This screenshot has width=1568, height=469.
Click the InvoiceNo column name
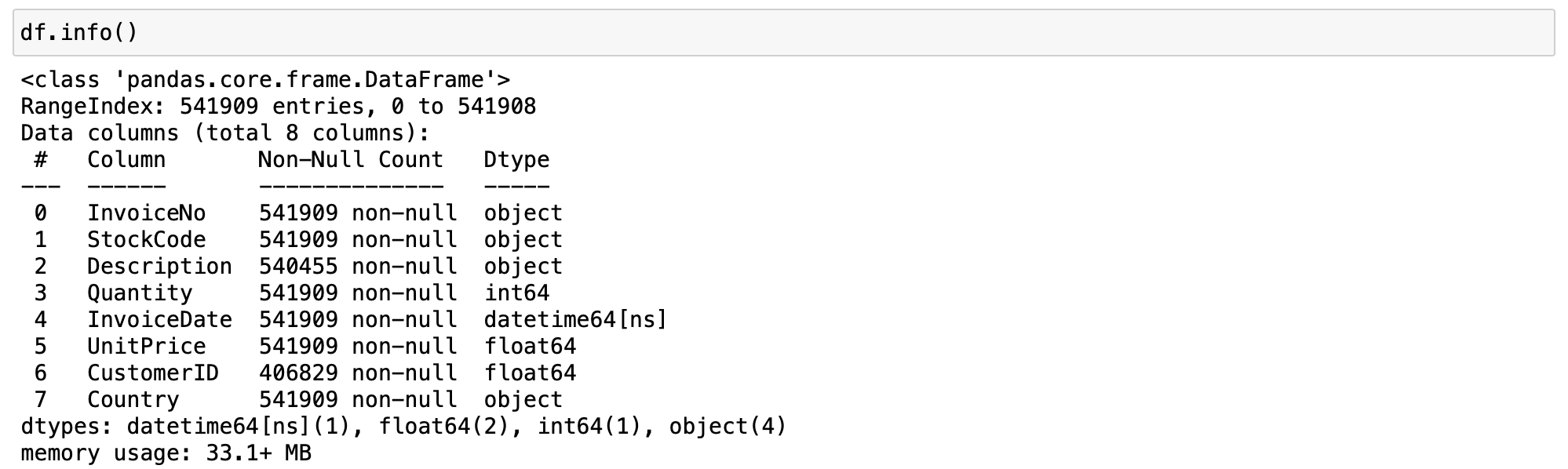coord(146,213)
